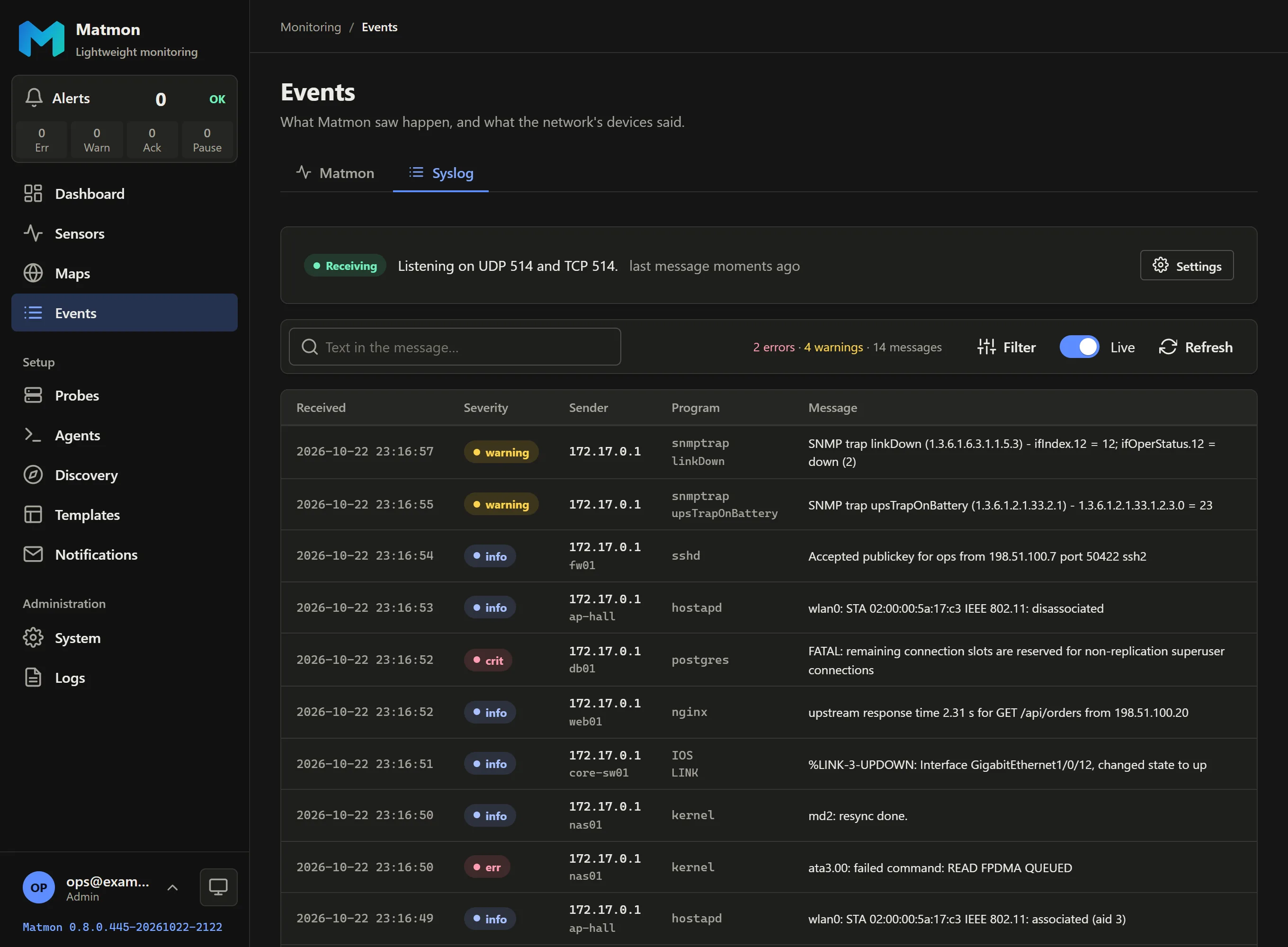Open System via its gear icon

click(33, 638)
